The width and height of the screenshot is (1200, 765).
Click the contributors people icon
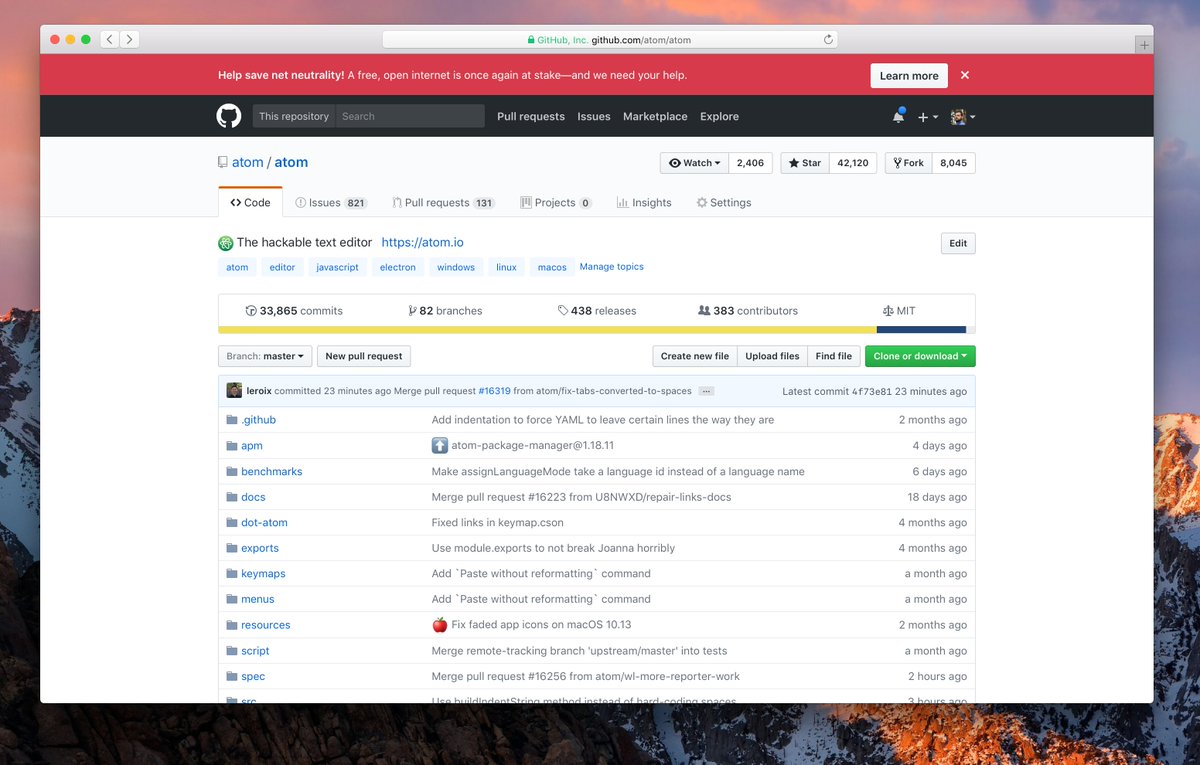point(704,311)
